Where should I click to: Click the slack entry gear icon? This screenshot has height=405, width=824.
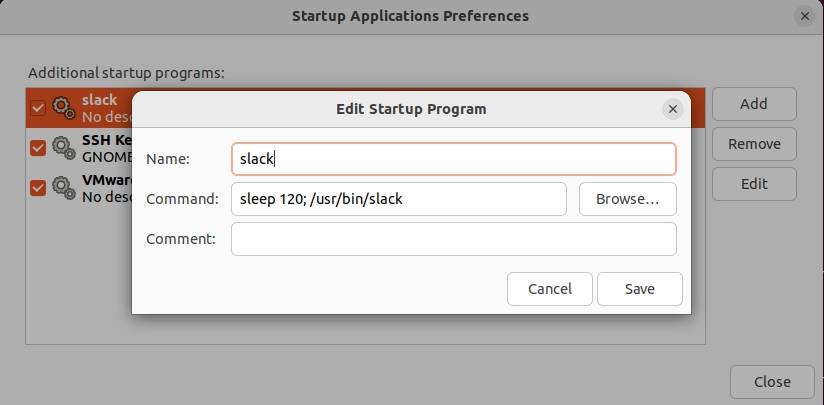63,107
